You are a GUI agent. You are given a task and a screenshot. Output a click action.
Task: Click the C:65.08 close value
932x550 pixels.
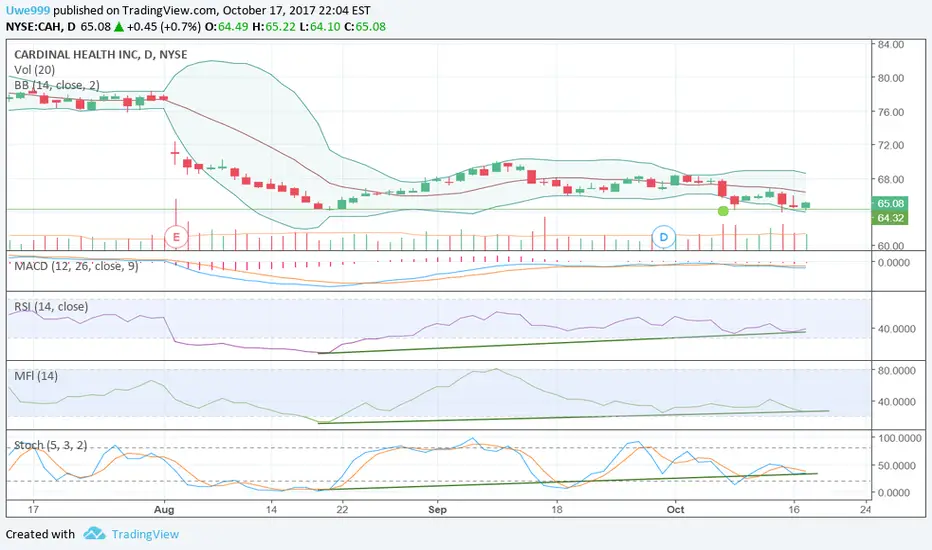pos(365,27)
